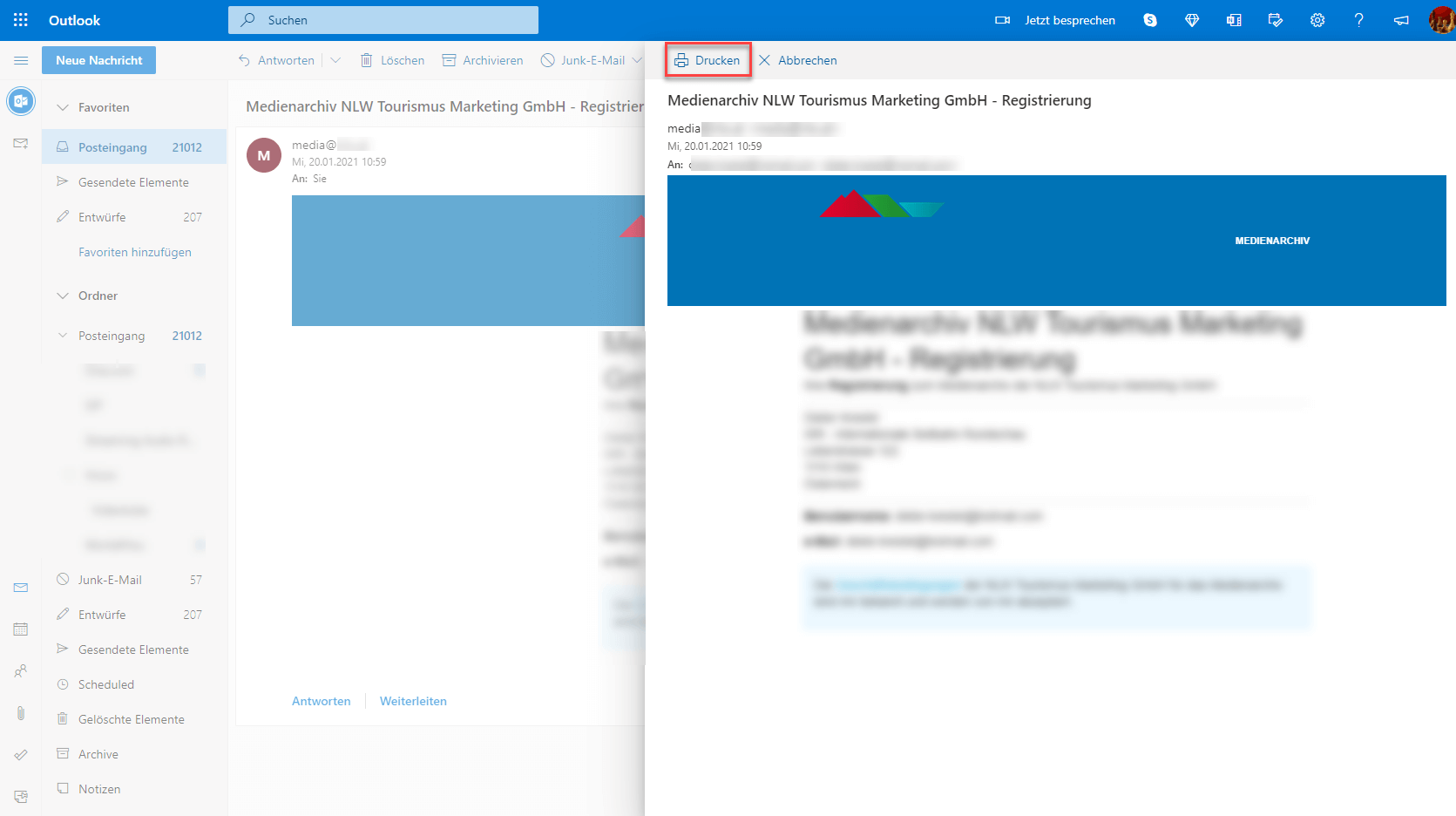Viewport: 1456px width, 816px height.
Task: Collapse Posteingang folder under Ordner
Action: point(63,336)
